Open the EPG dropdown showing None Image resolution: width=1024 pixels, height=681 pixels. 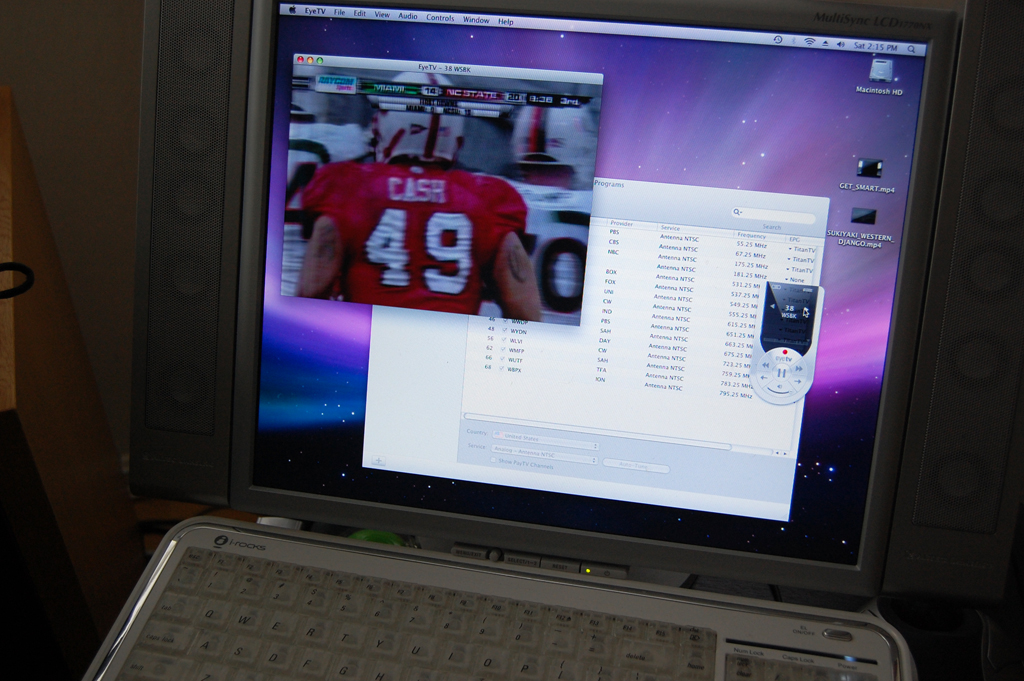[795, 279]
